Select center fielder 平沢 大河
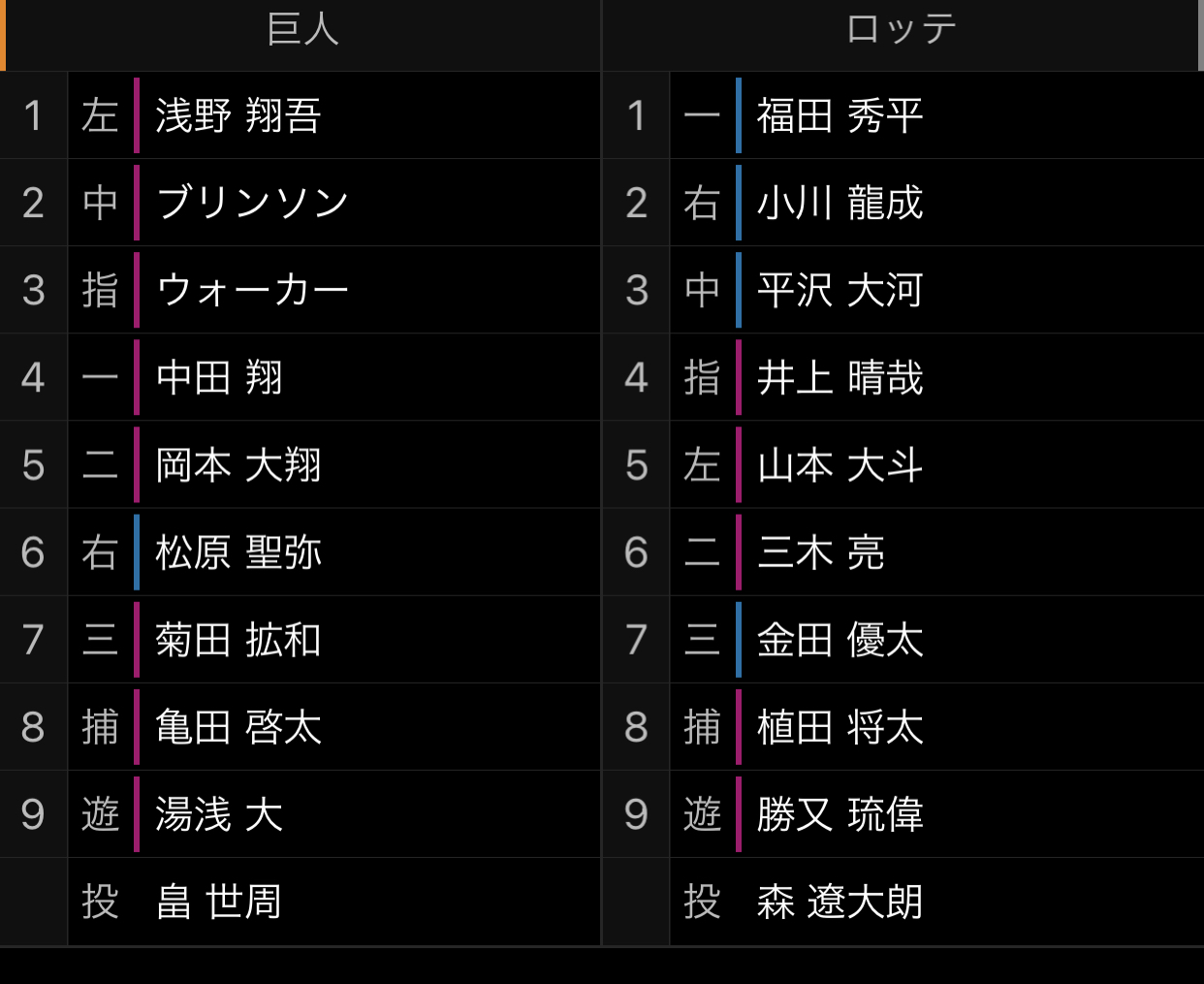The width and height of the screenshot is (1204, 984). [840, 290]
